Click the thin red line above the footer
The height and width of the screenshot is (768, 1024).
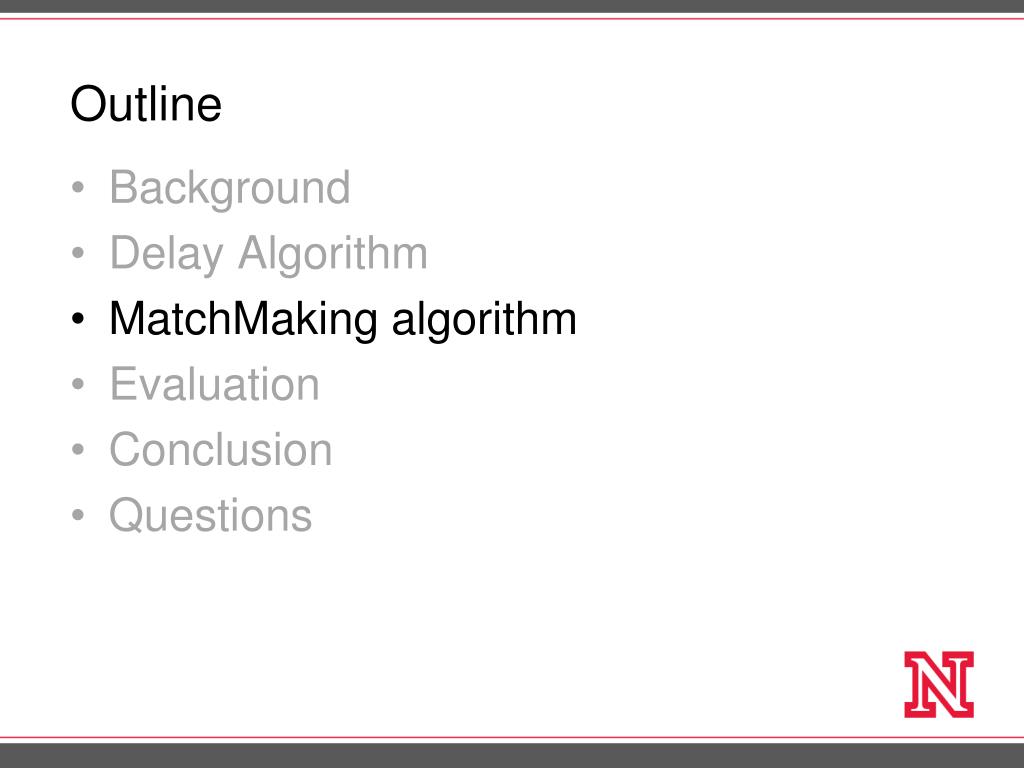click(512, 738)
